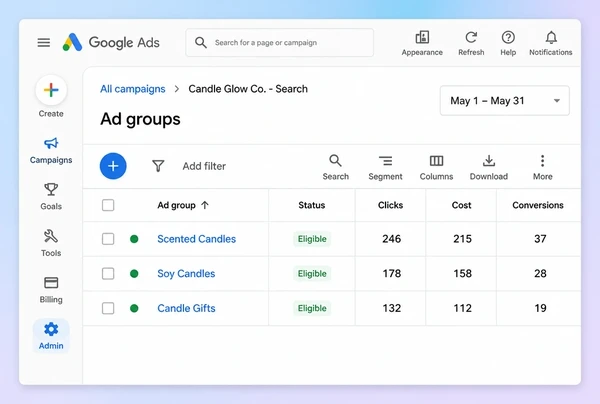Viewport: 600px width, 404px height.
Task: Refresh the page data
Action: pos(471,43)
